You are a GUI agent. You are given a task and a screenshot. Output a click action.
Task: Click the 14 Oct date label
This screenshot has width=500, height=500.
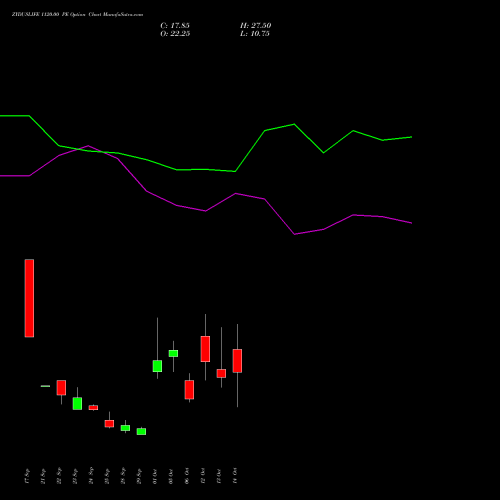coord(235,476)
